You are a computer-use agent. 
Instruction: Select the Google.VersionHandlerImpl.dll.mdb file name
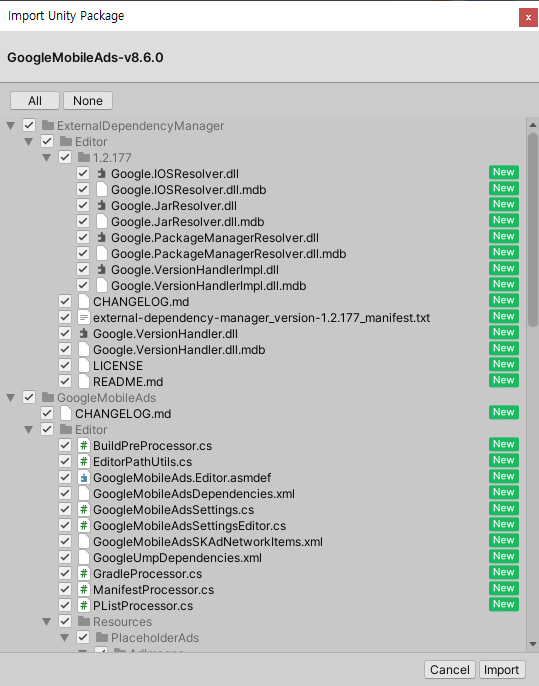208,286
